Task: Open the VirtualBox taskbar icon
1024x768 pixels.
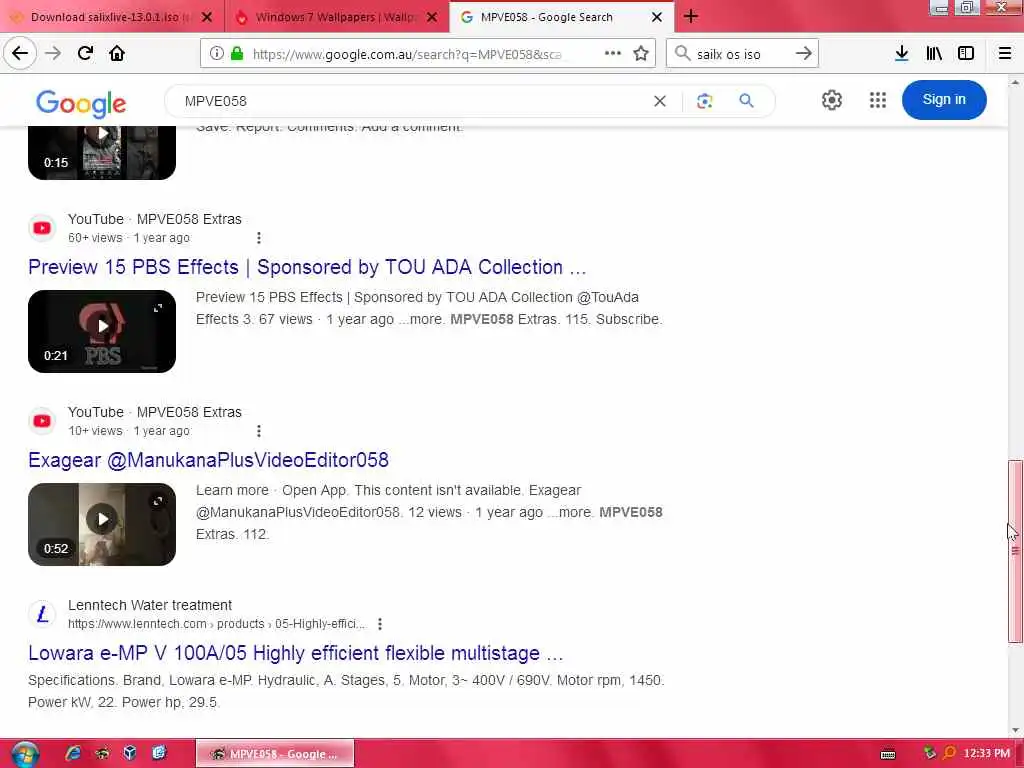Action: tap(130, 753)
